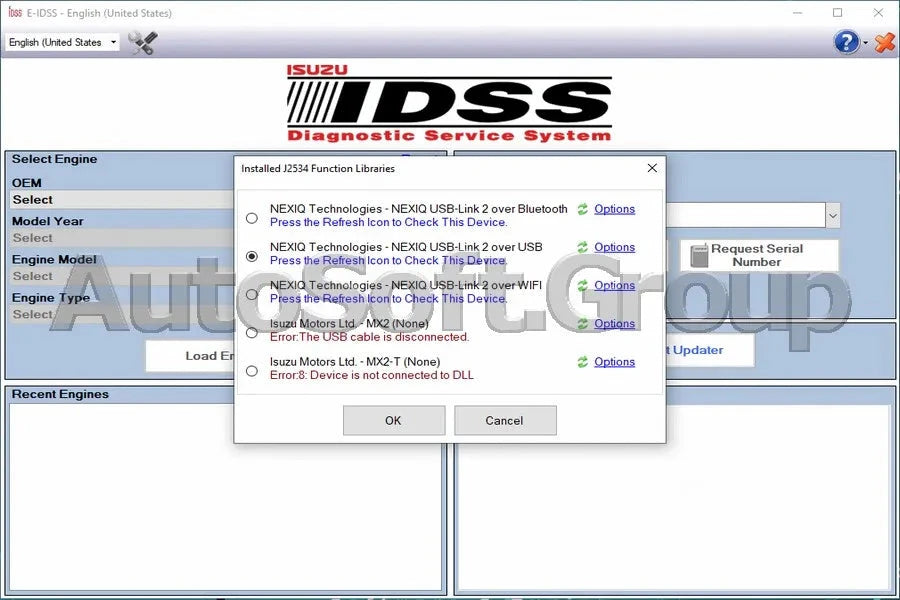Click the Updater button in right panel
Viewport: 900px width, 600px height.
[x=709, y=350]
